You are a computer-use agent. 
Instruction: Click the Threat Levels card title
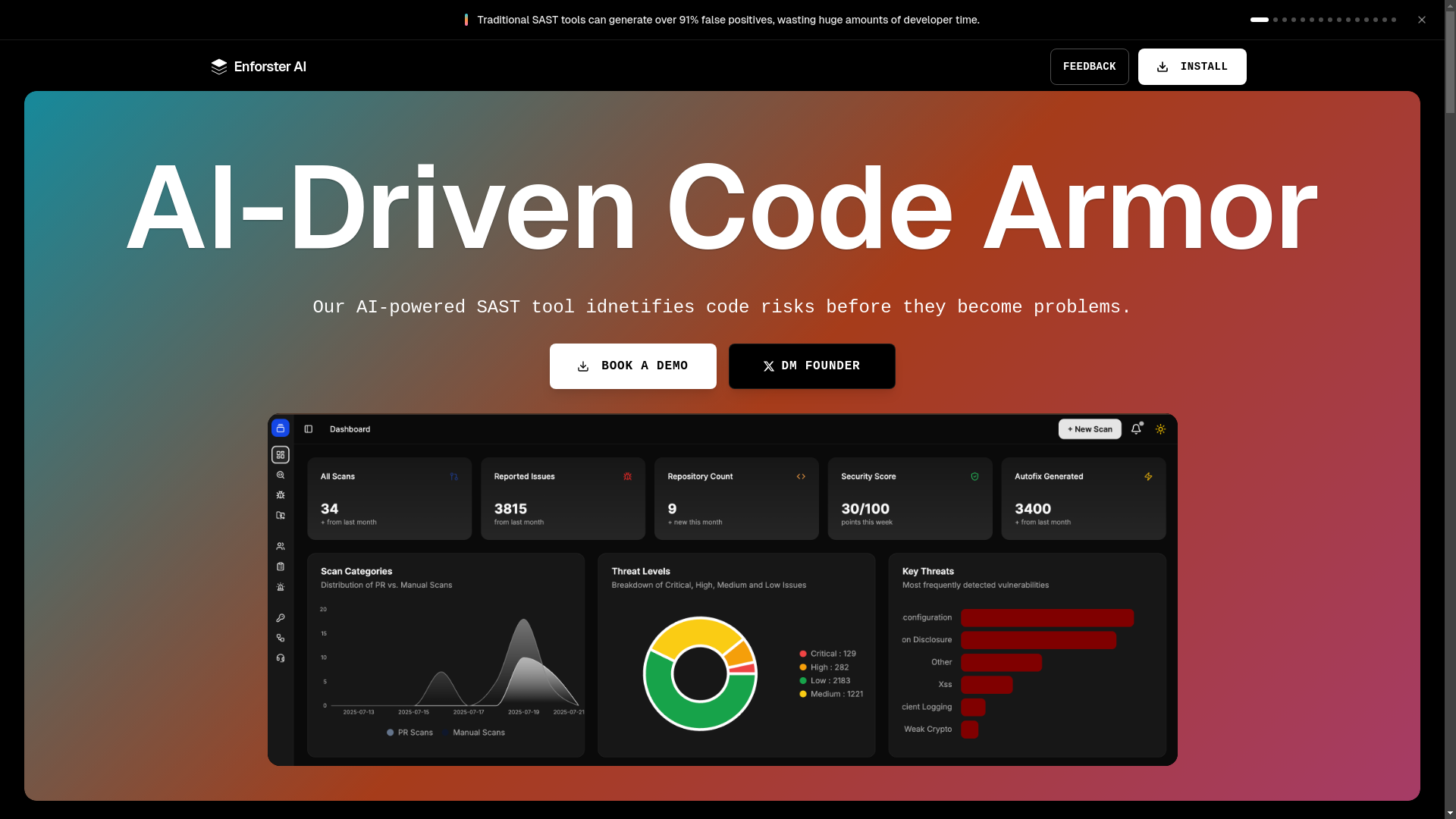641,572
